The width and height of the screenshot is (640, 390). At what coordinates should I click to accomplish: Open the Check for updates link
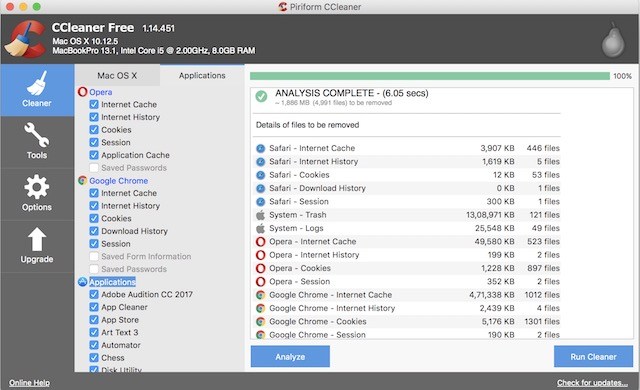pos(592,383)
